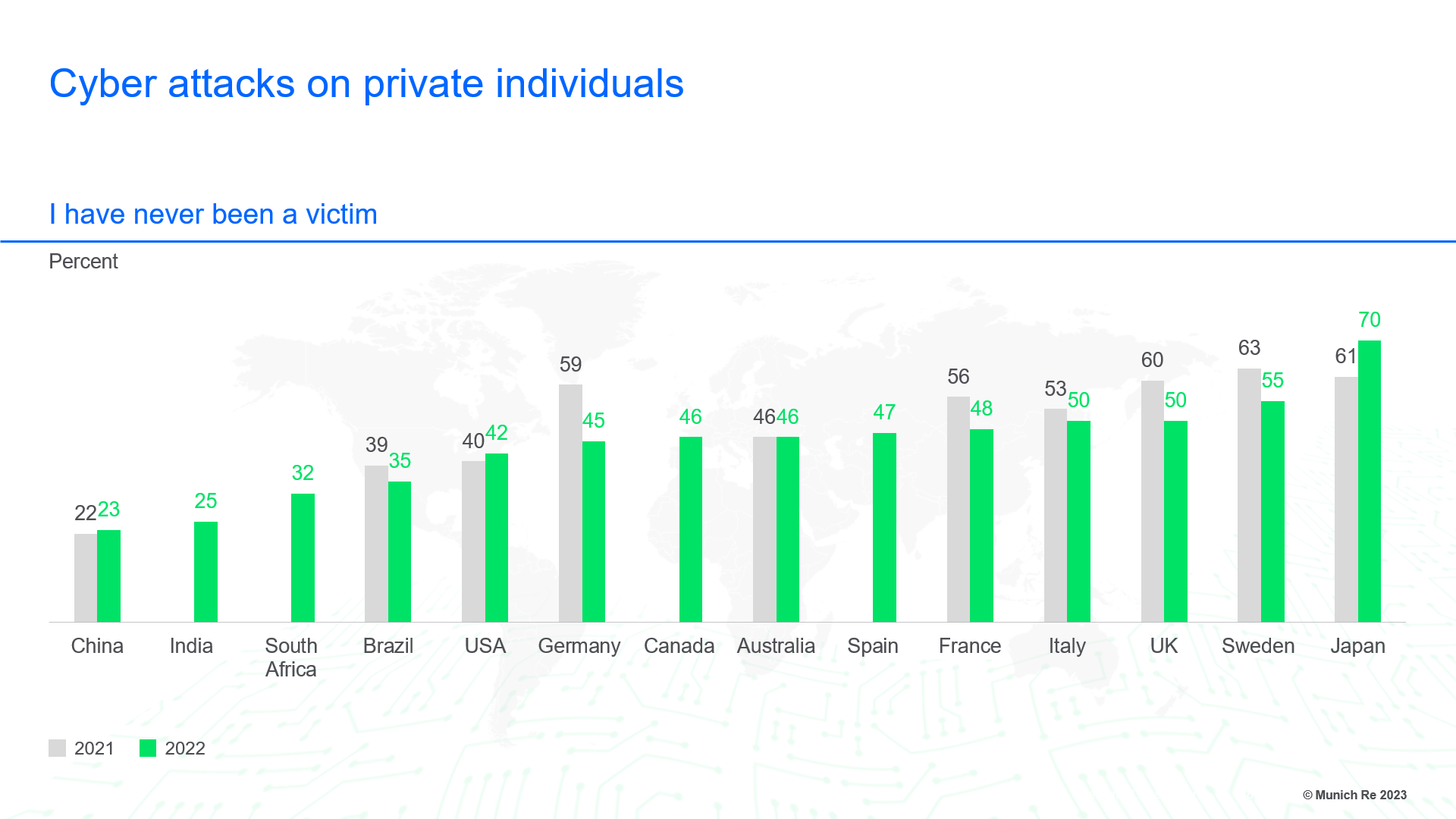The image size is (1456, 819).
Task: Select the 'I have never been a victim' subtitle
Action: click(213, 215)
